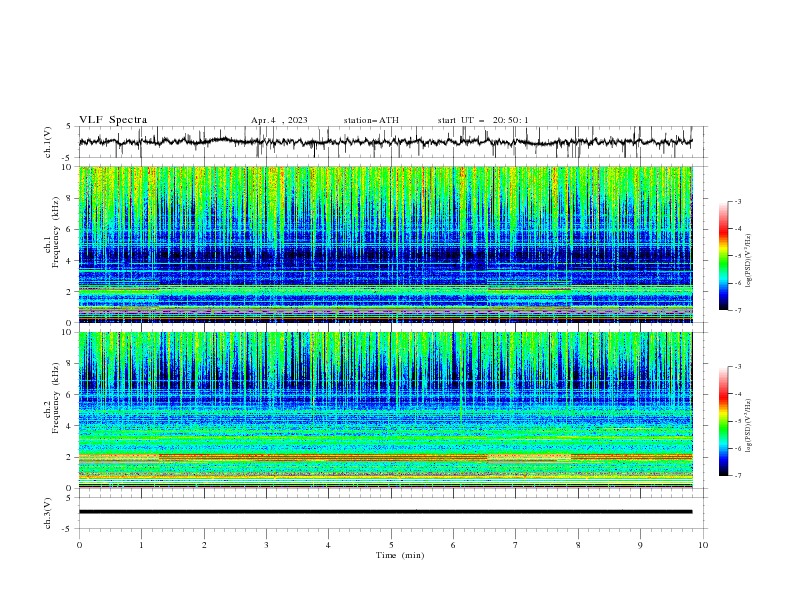Click "-5" on the ch.1 color scale
The width and height of the screenshot is (792, 612).
[x=738, y=256]
